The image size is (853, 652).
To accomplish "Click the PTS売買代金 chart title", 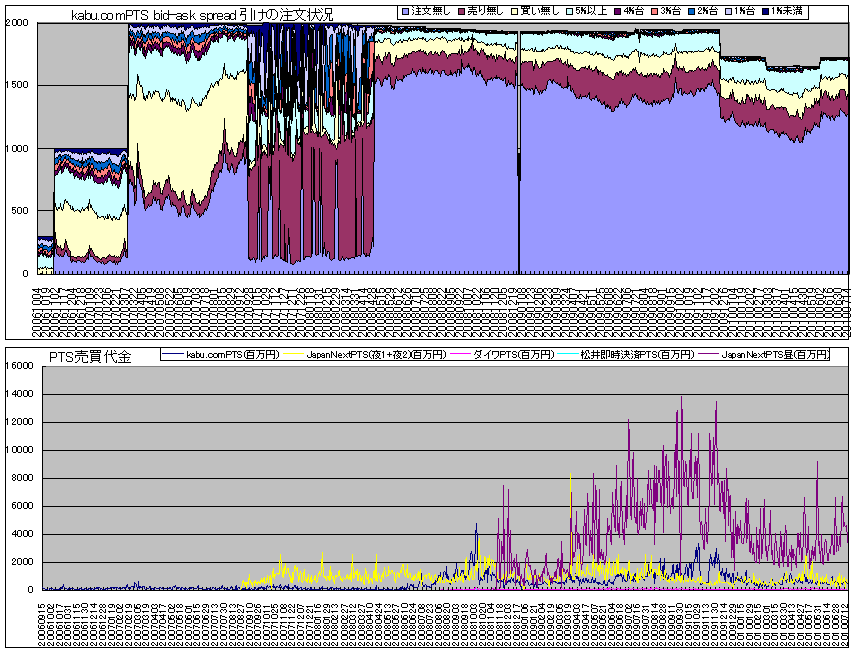I will pos(90,356).
